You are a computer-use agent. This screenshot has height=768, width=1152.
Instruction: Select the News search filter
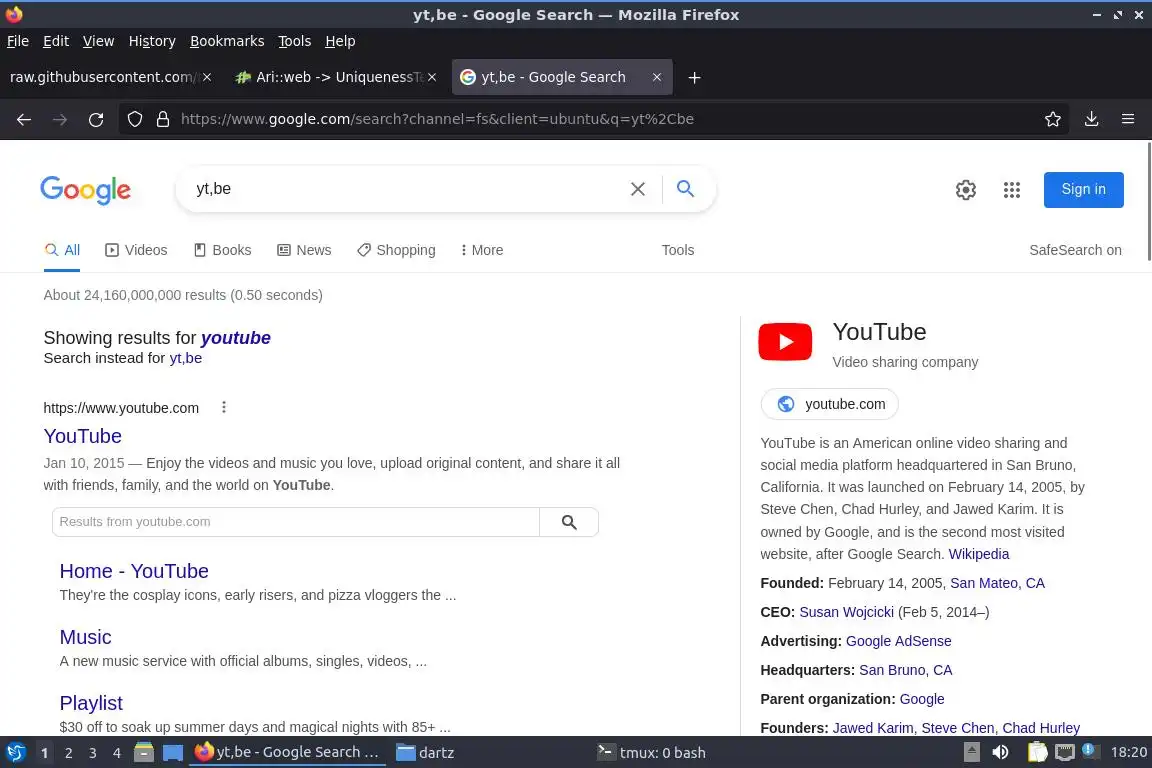(304, 250)
